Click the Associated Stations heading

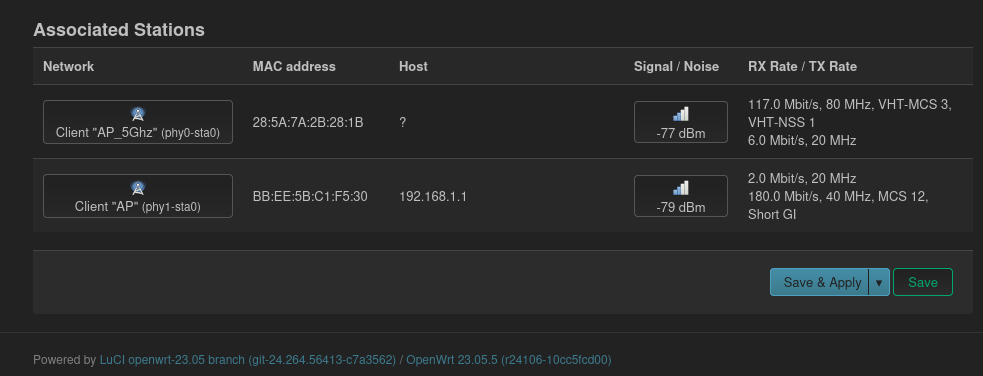click(119, 30)
